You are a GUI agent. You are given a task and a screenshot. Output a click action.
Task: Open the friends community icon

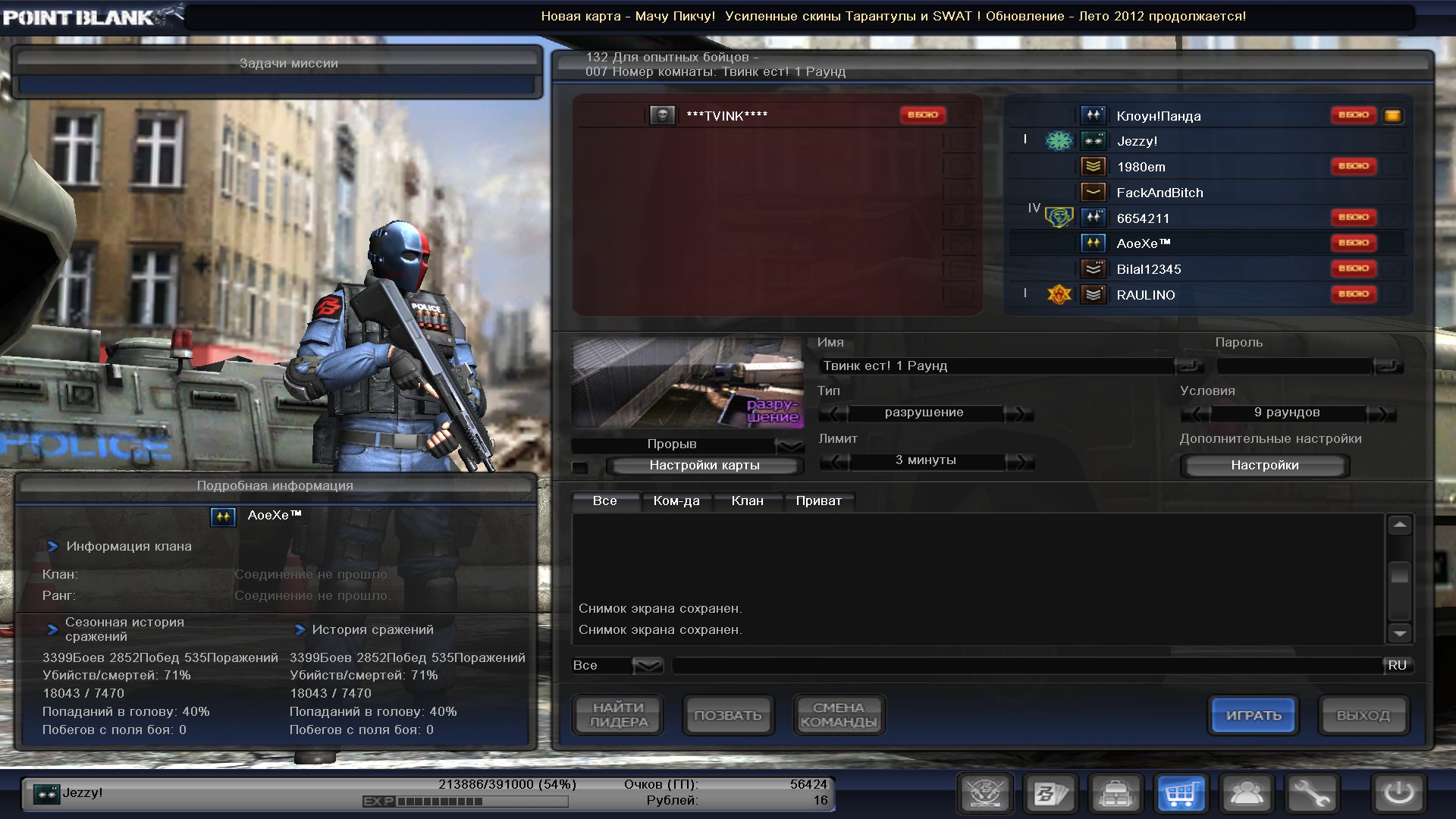1246,794
